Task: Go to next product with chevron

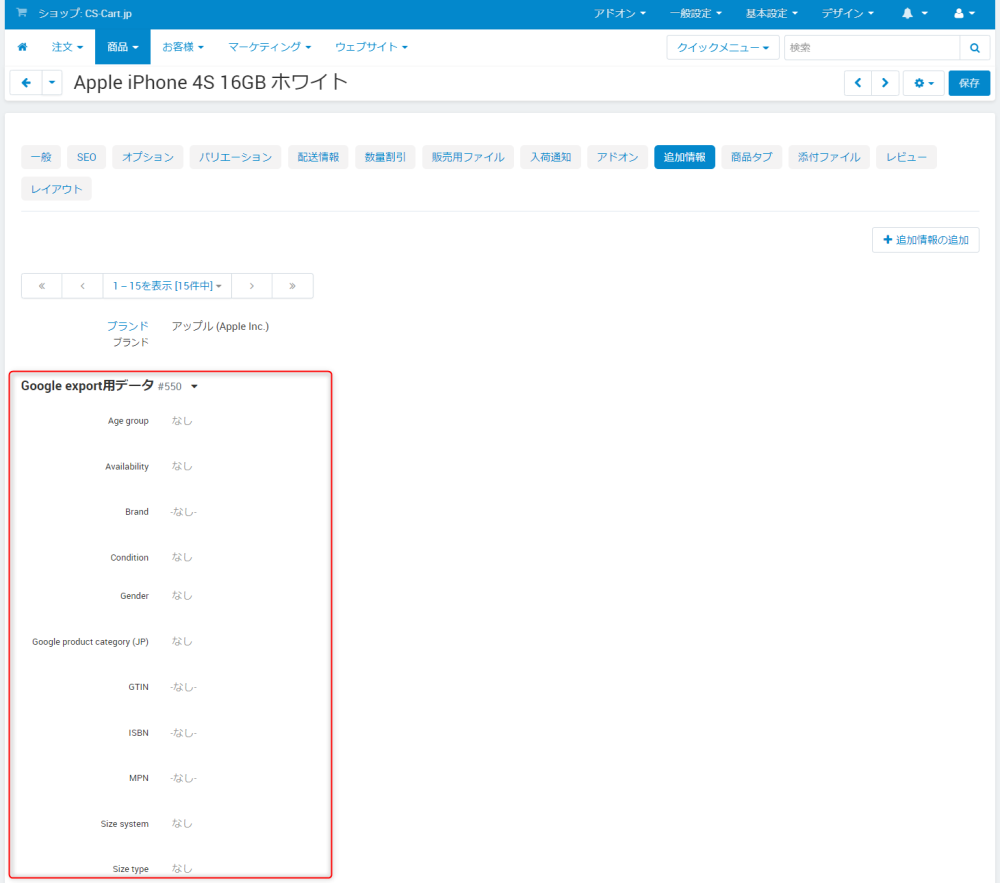Action: click(x=885, y=83)
